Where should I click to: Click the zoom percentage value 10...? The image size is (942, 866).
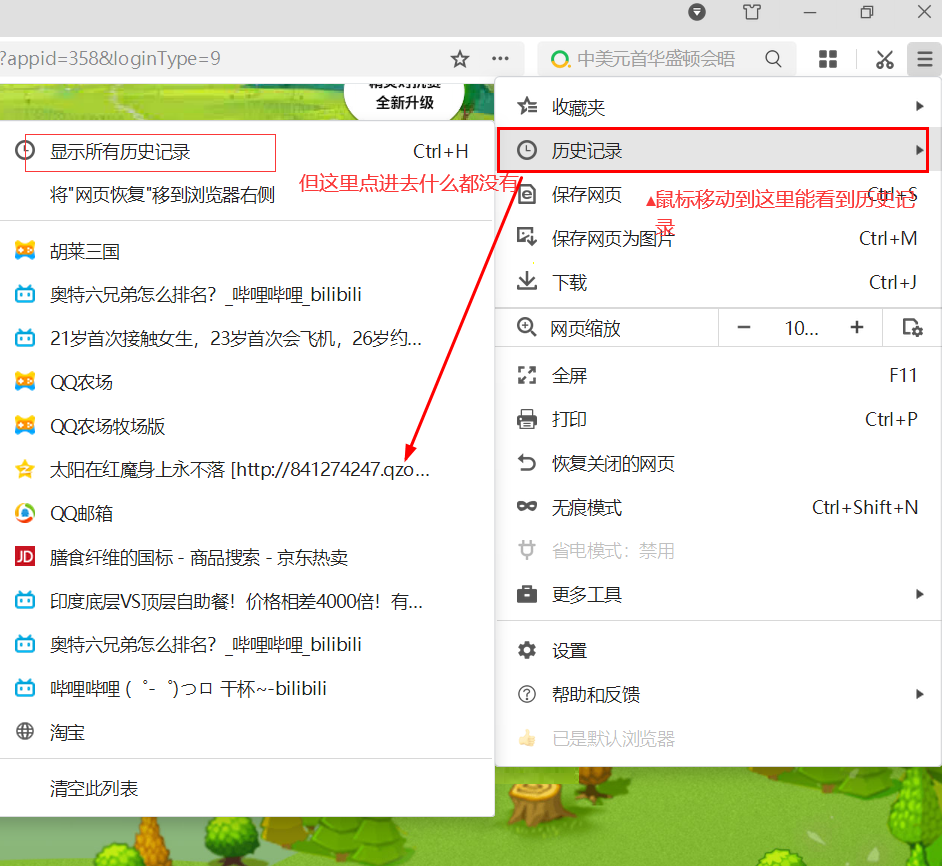coord(801,328)
